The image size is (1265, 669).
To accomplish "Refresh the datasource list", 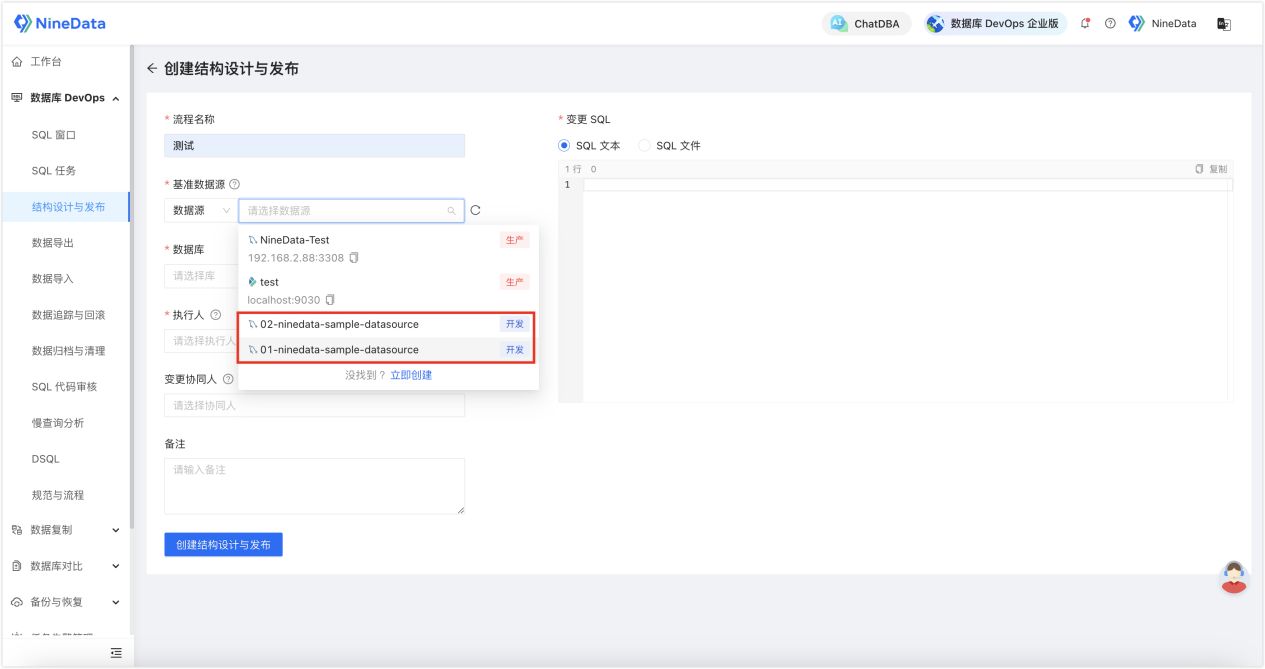I will tap(476, 211).
